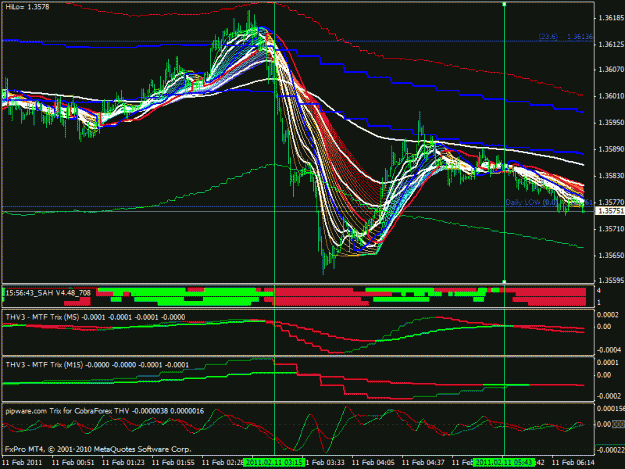The width and height of the screenshot is (625, 469).
Task: Click the 1.35890 price label
Action: pos(611,149)
